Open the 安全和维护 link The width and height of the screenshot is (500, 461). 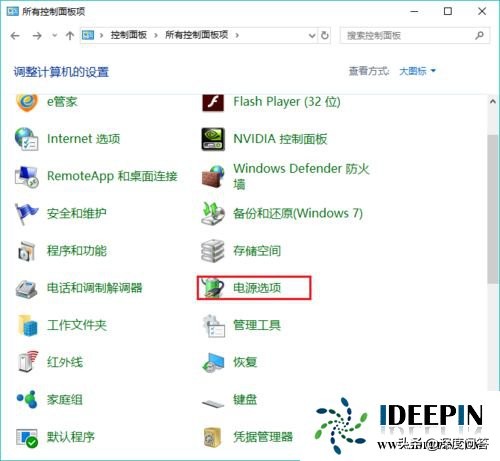pos(77,213)
